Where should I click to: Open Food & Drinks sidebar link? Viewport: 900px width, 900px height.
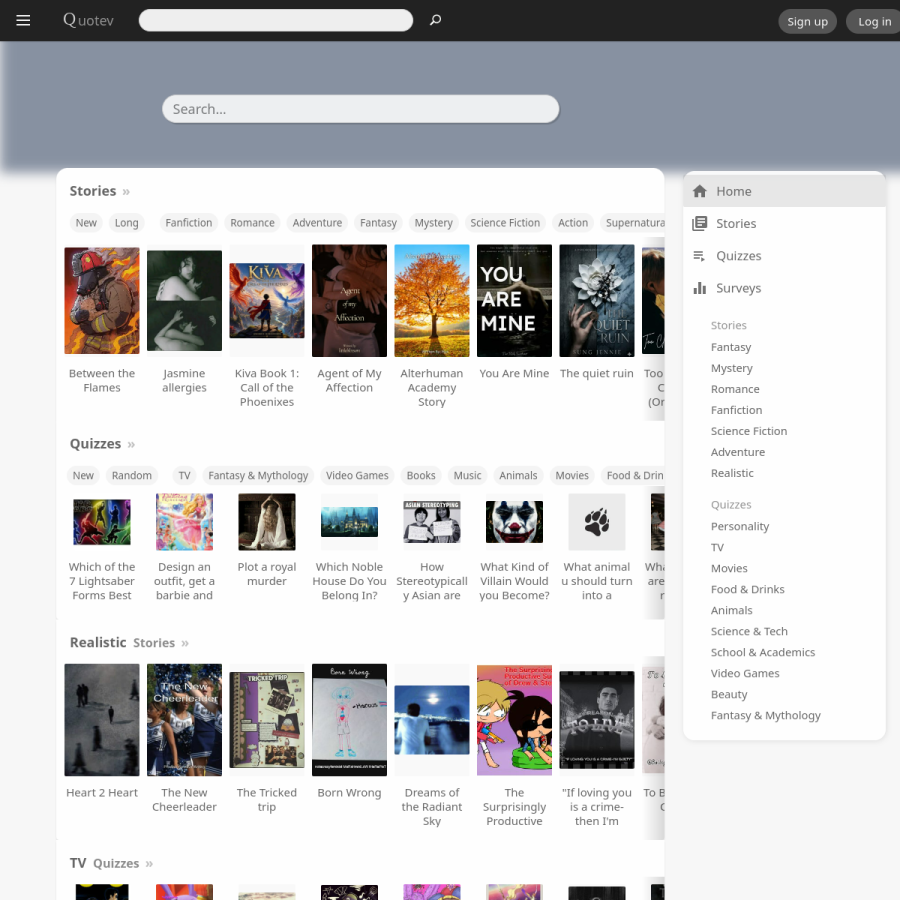(747, 589)
